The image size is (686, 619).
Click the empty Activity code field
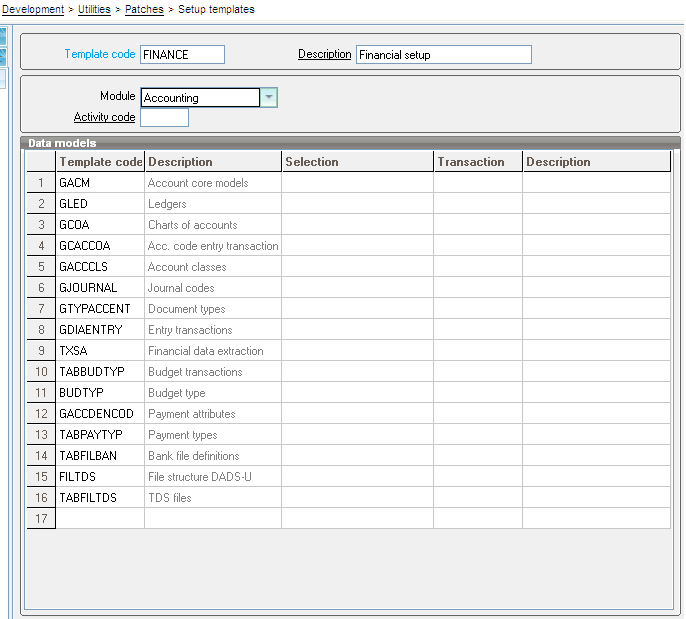point(164,117)
